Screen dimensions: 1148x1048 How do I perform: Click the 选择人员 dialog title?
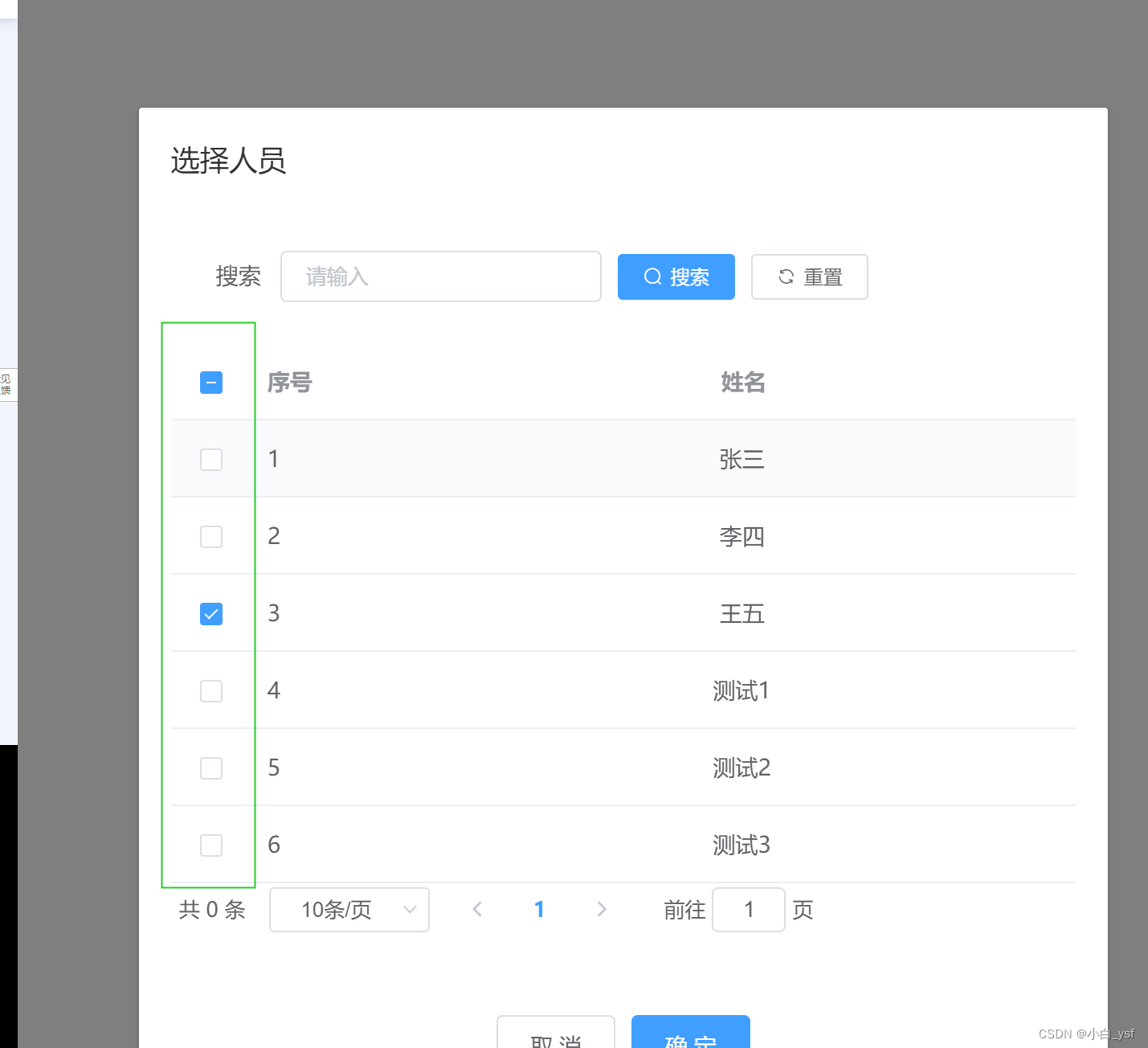click(229, 161)
